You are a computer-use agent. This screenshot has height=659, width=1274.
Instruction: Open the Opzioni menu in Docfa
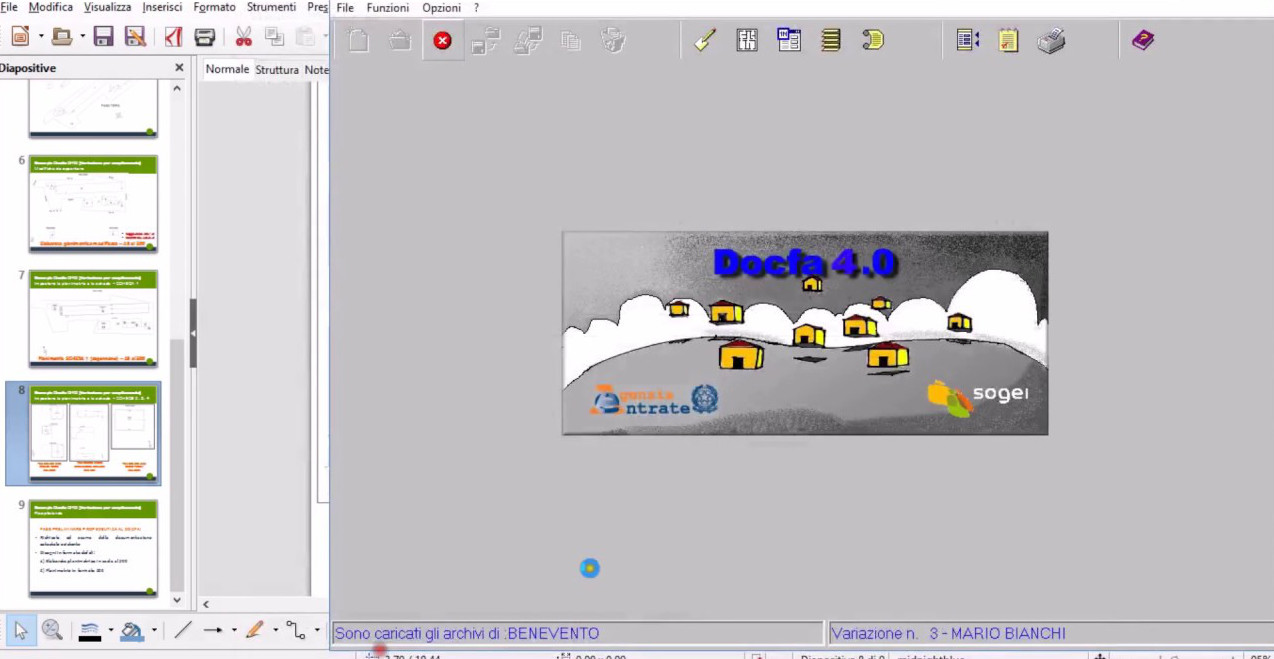[441, 8]
